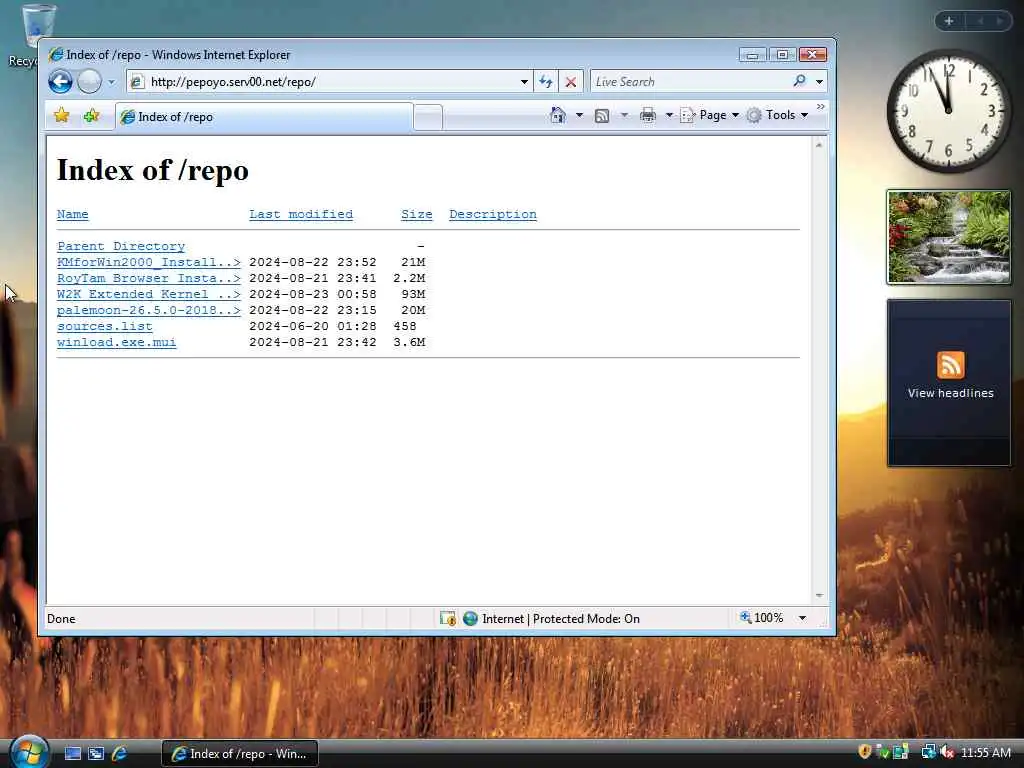Refresh the page with the Refresh icon

click(x=546, y=82)
